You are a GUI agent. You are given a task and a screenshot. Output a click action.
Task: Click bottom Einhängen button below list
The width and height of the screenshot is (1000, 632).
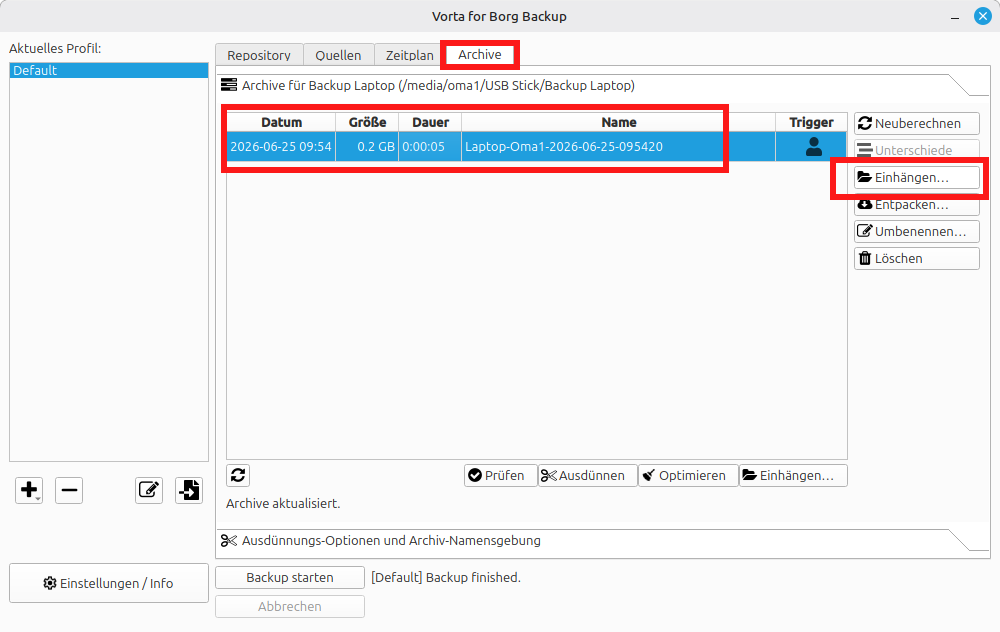click(793, 475)
